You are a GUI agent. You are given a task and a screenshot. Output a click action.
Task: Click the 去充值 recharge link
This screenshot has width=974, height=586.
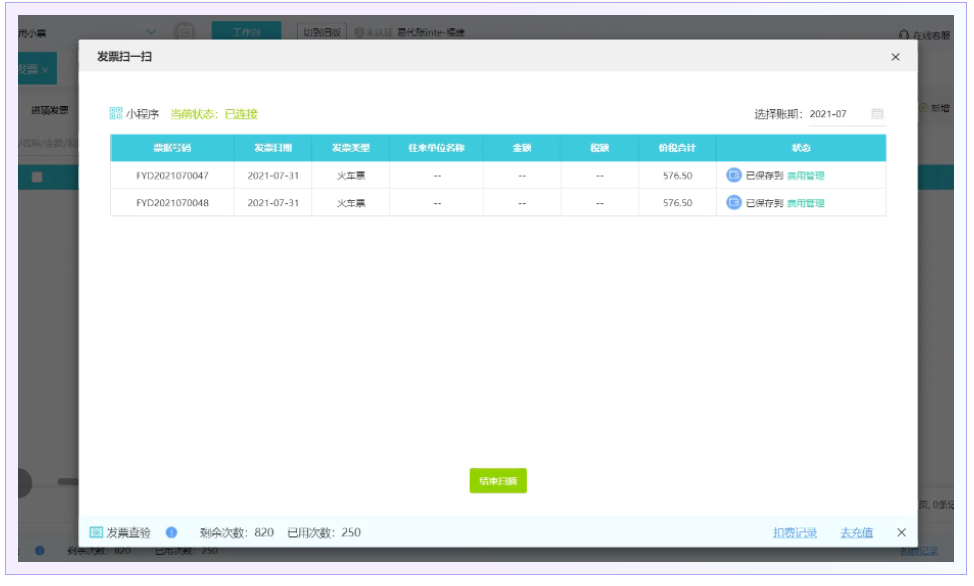coord(856,533)
